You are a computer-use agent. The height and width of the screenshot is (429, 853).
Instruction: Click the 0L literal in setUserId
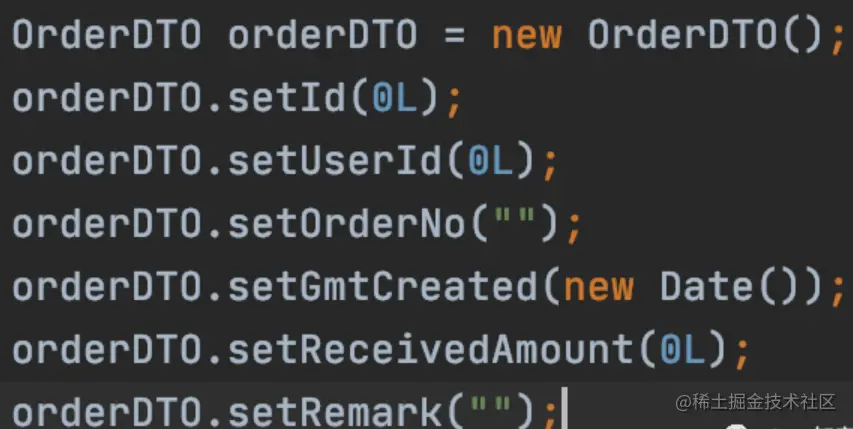[491, 163]
